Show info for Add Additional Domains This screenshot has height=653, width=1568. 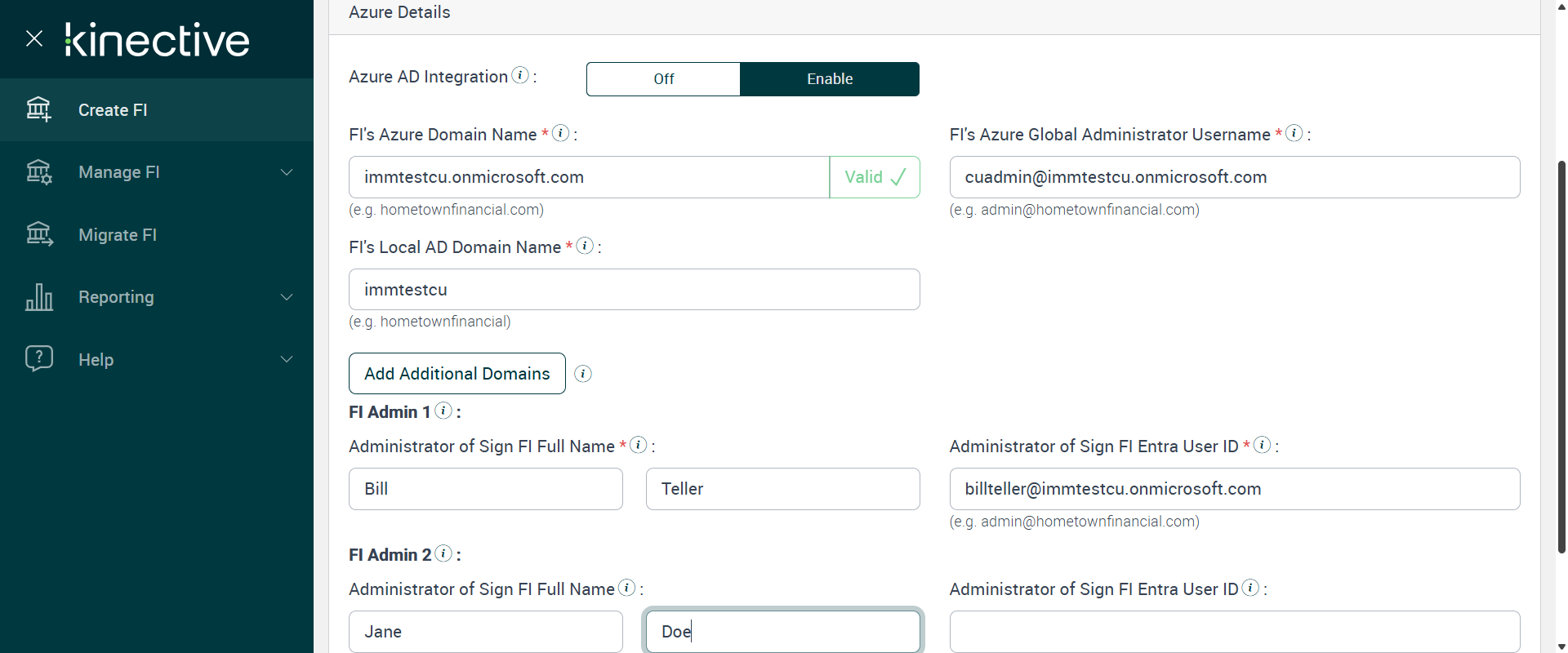pyautogui.click(x=583, y=374)
